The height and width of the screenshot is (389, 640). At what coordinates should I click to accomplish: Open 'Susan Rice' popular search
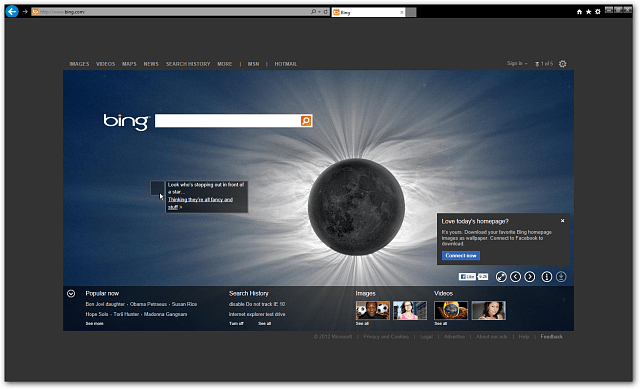click(x=184, y=304)
